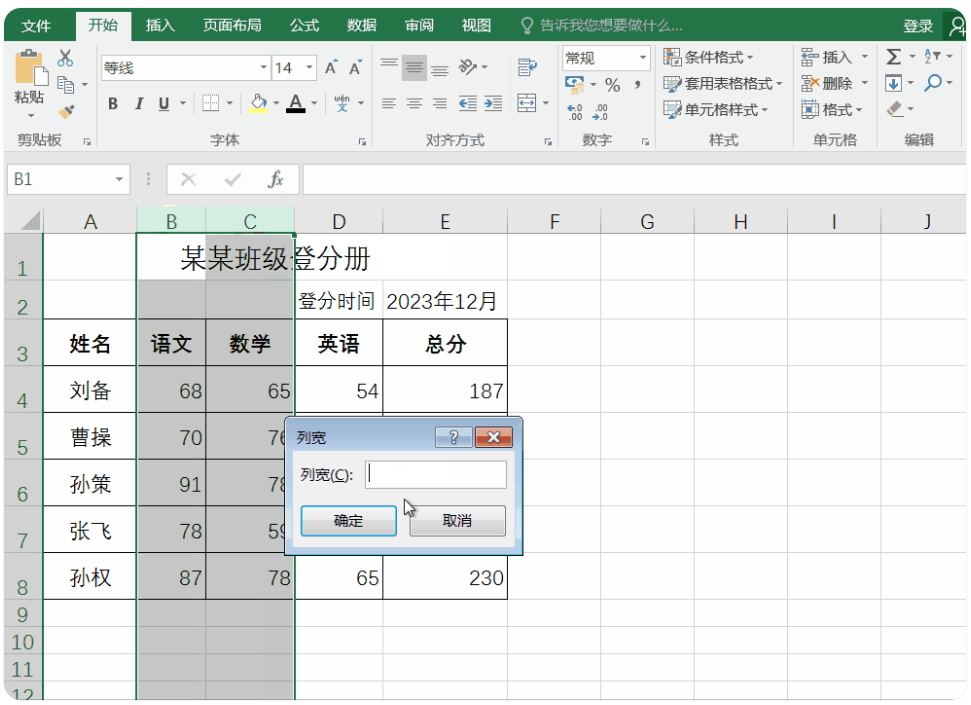971x705 pixels.
Task: Toggle italic formatting
Action: 138,103
